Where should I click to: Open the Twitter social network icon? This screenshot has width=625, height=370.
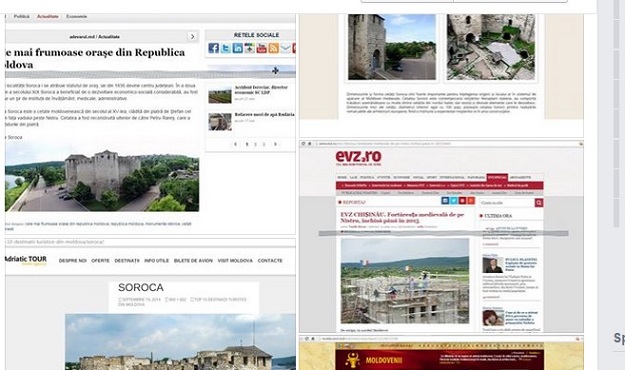point(226,48)
